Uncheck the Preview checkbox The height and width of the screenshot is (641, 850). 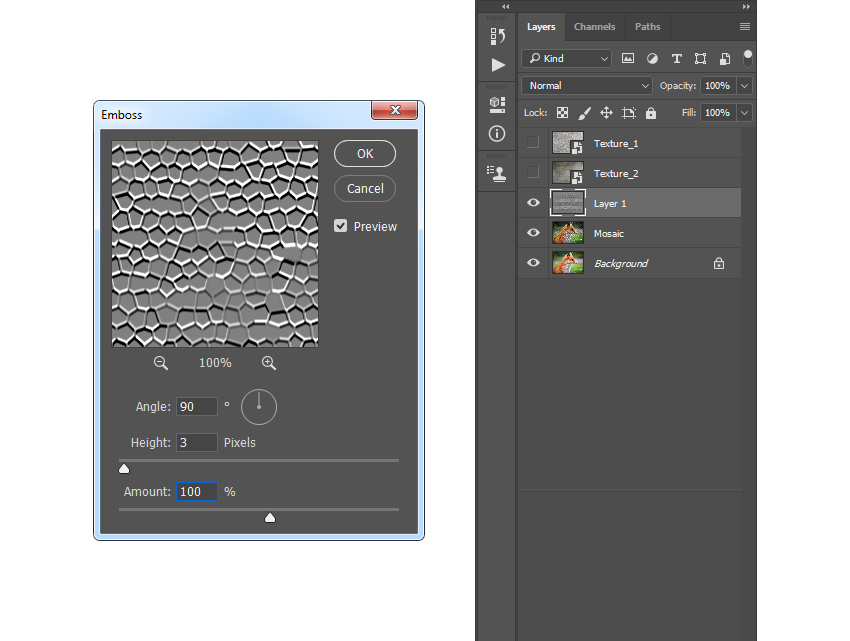pyautogui.click(x=341, y=226)
